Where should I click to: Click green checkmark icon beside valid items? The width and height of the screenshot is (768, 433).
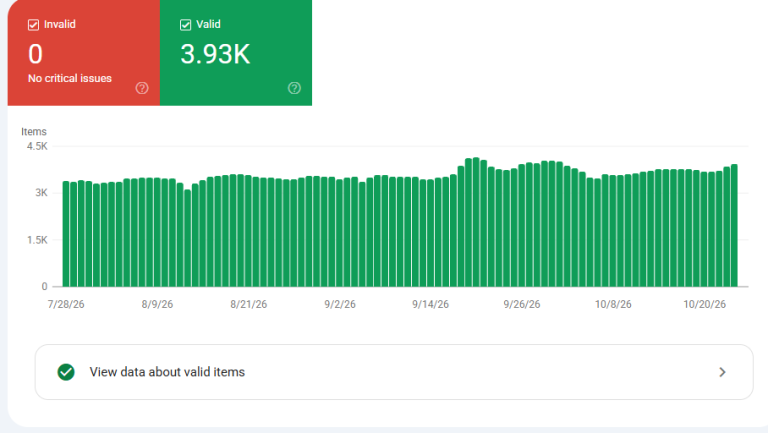66,372
